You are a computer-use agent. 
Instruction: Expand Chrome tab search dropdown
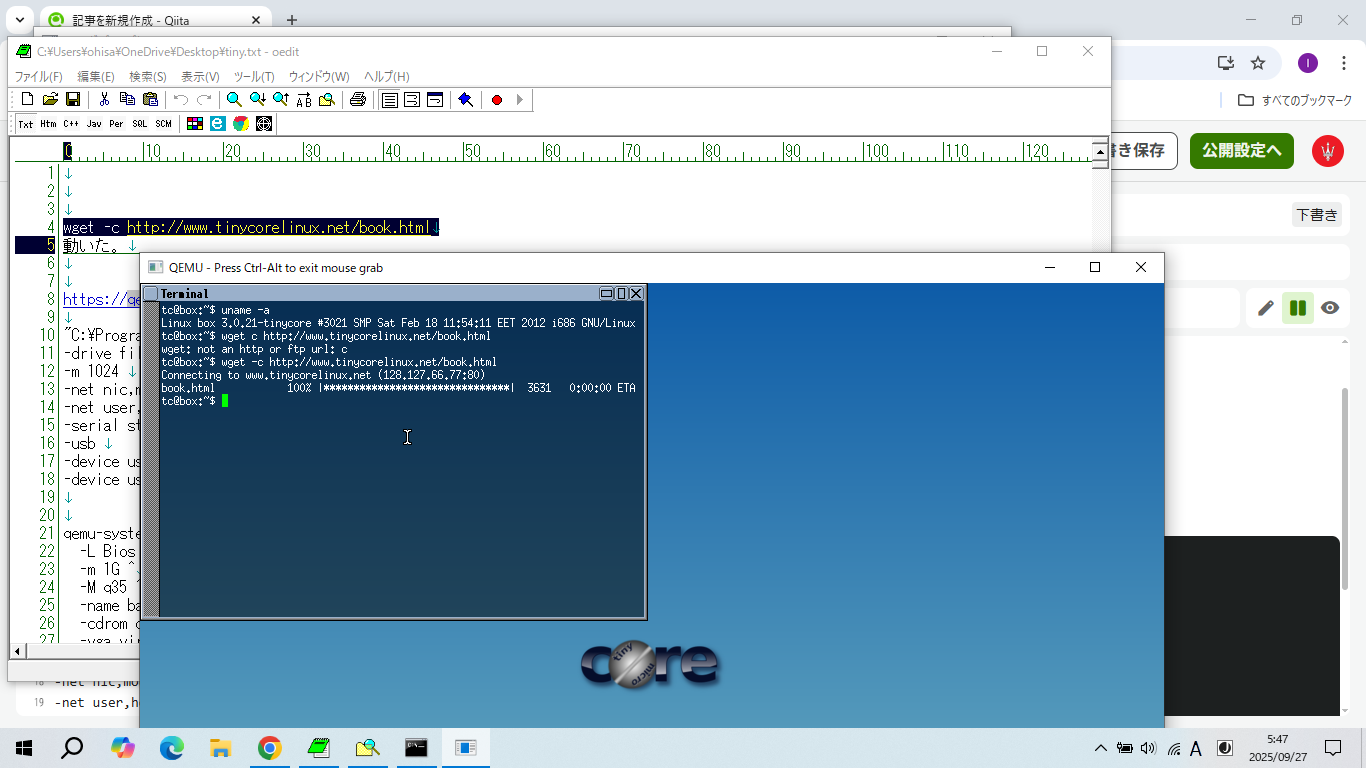[19, 20]
